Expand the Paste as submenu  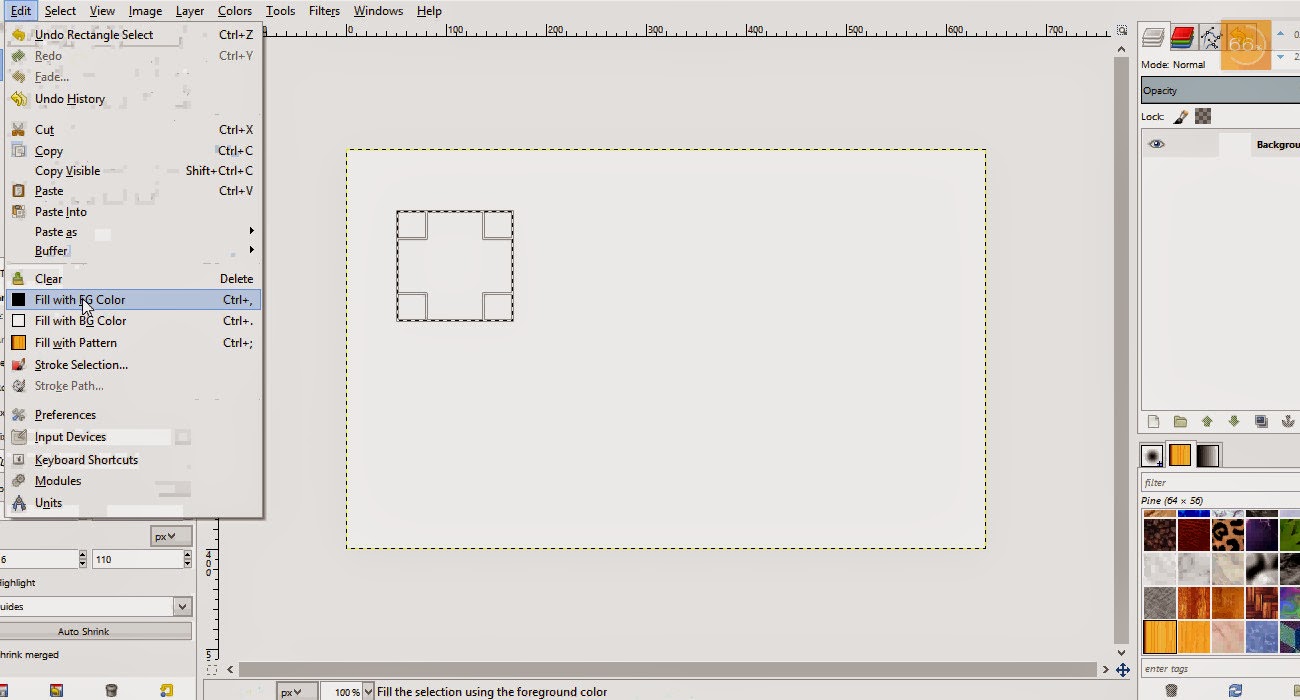tap(132, 232)
